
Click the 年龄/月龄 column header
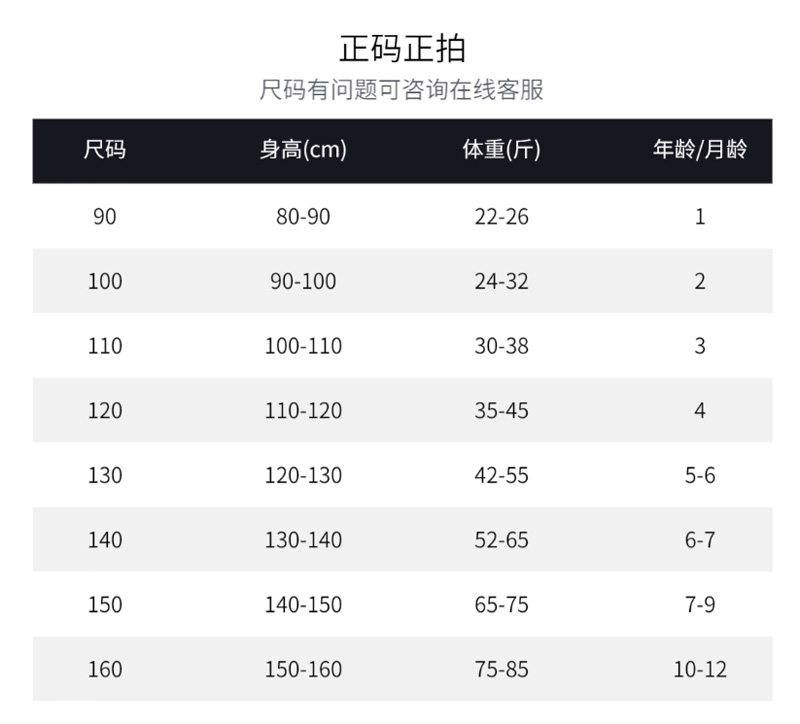tap(699, 151)
